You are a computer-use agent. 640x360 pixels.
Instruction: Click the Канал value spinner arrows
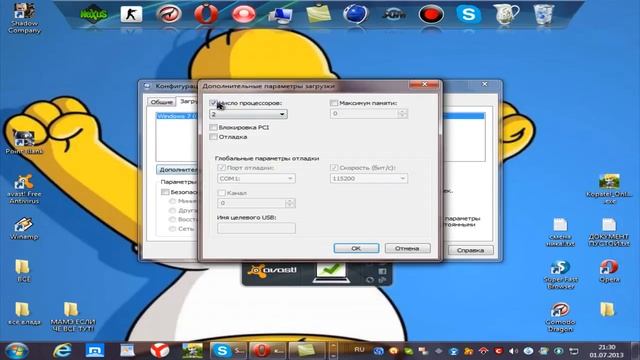coord(290,203)
